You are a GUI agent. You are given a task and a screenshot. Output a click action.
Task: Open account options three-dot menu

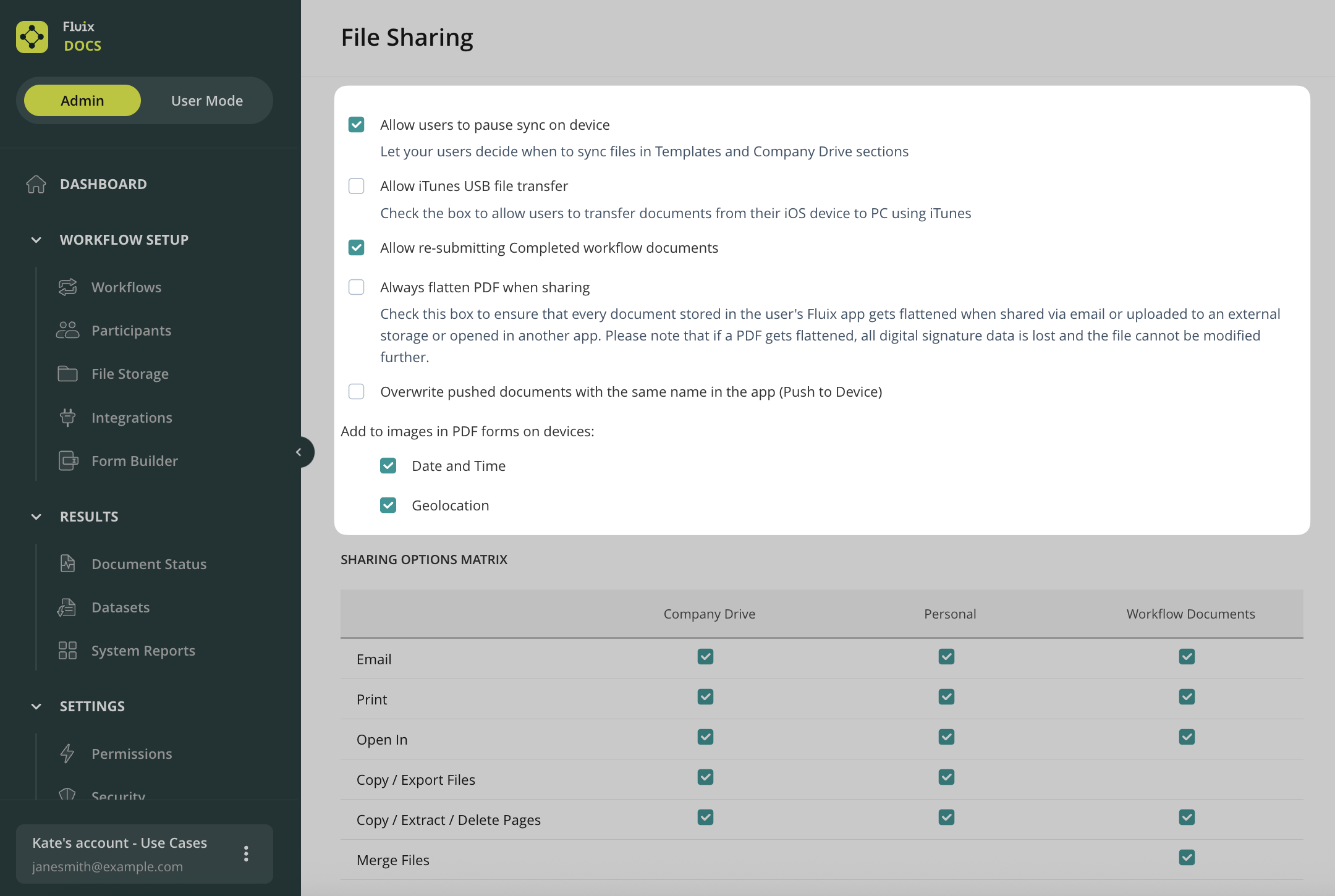[246, 854]
